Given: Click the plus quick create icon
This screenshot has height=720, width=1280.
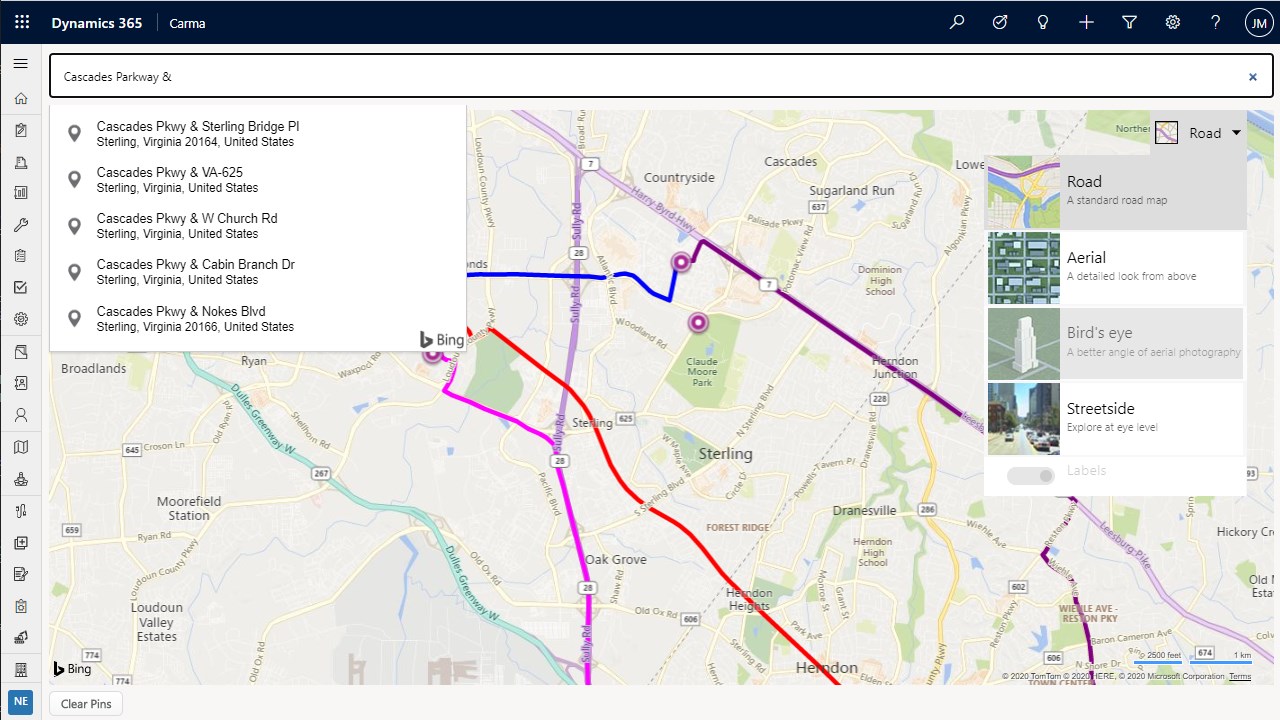Looking at the screenshot, I should (x=1087, y=22).
